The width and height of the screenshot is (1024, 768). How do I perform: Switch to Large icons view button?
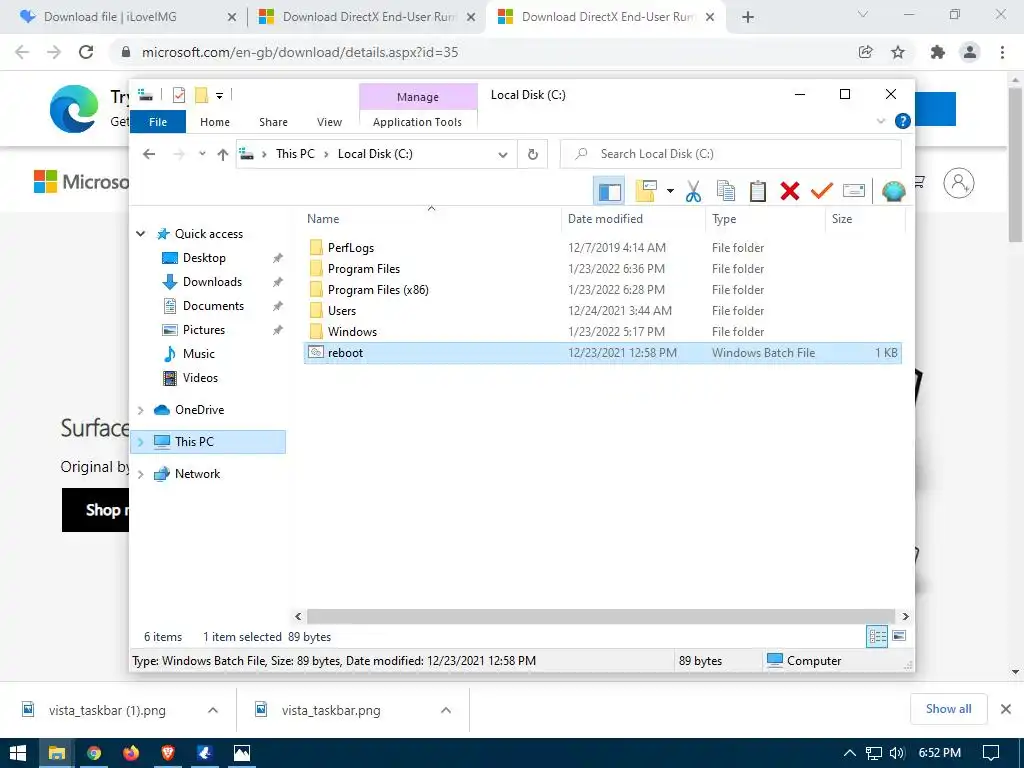pos(899,636)
